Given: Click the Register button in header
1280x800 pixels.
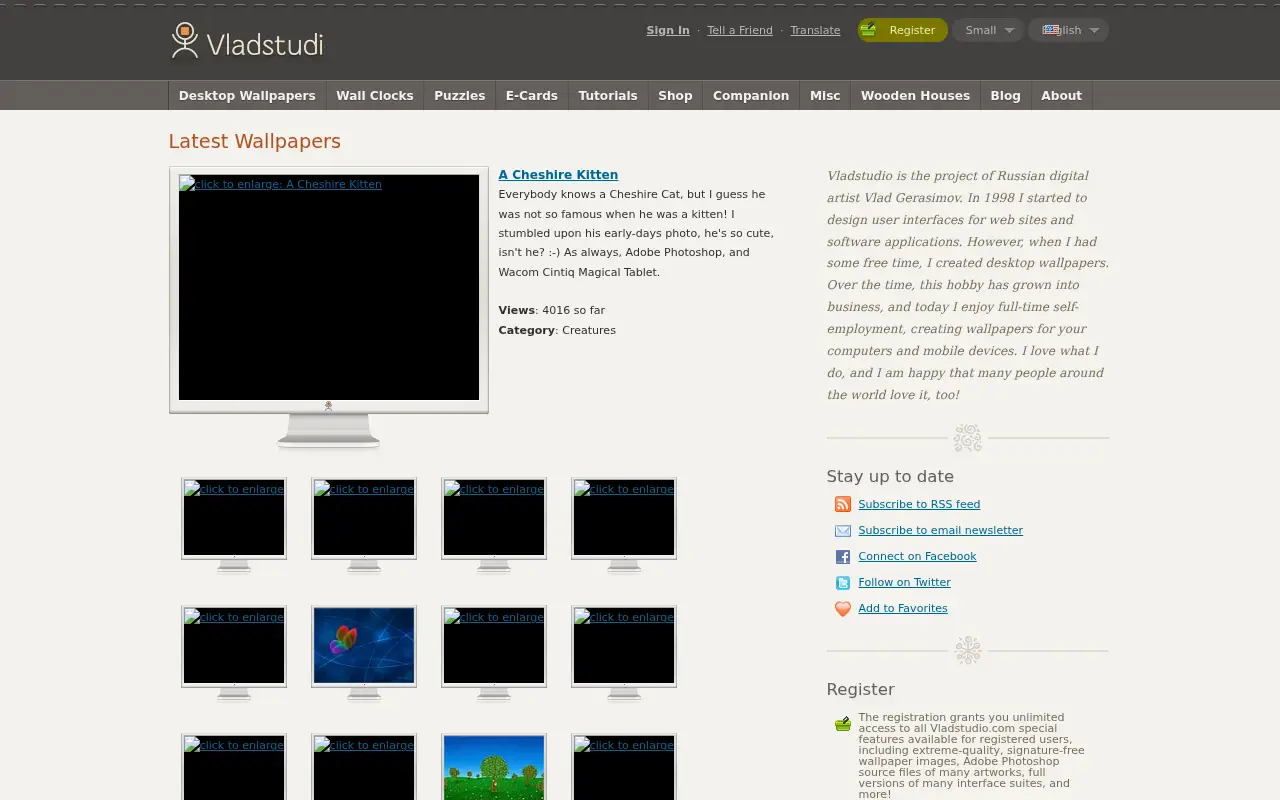Looking at the screenshot, I should click(902, 30).
